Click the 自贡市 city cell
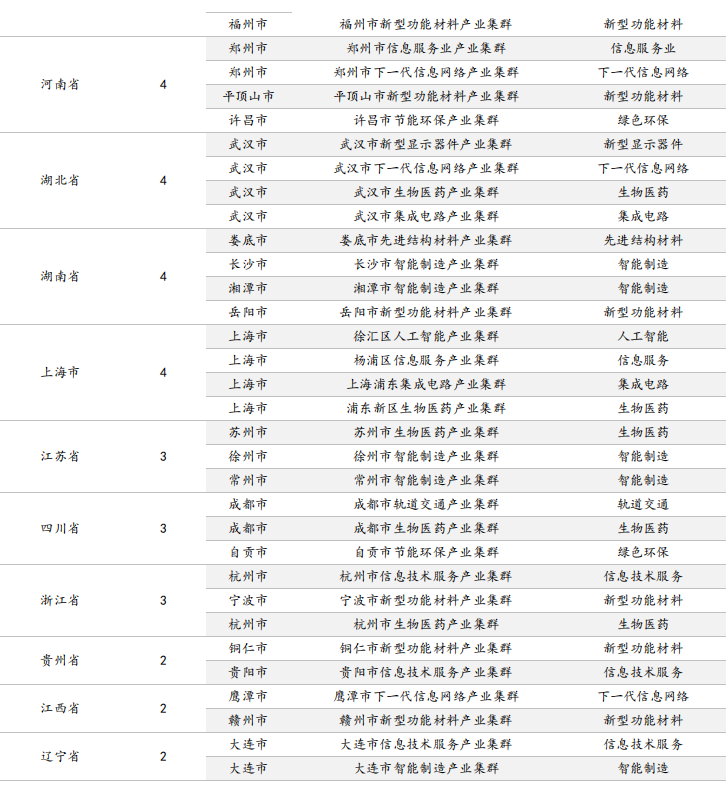Screen dimensions: 728x785 248,553
